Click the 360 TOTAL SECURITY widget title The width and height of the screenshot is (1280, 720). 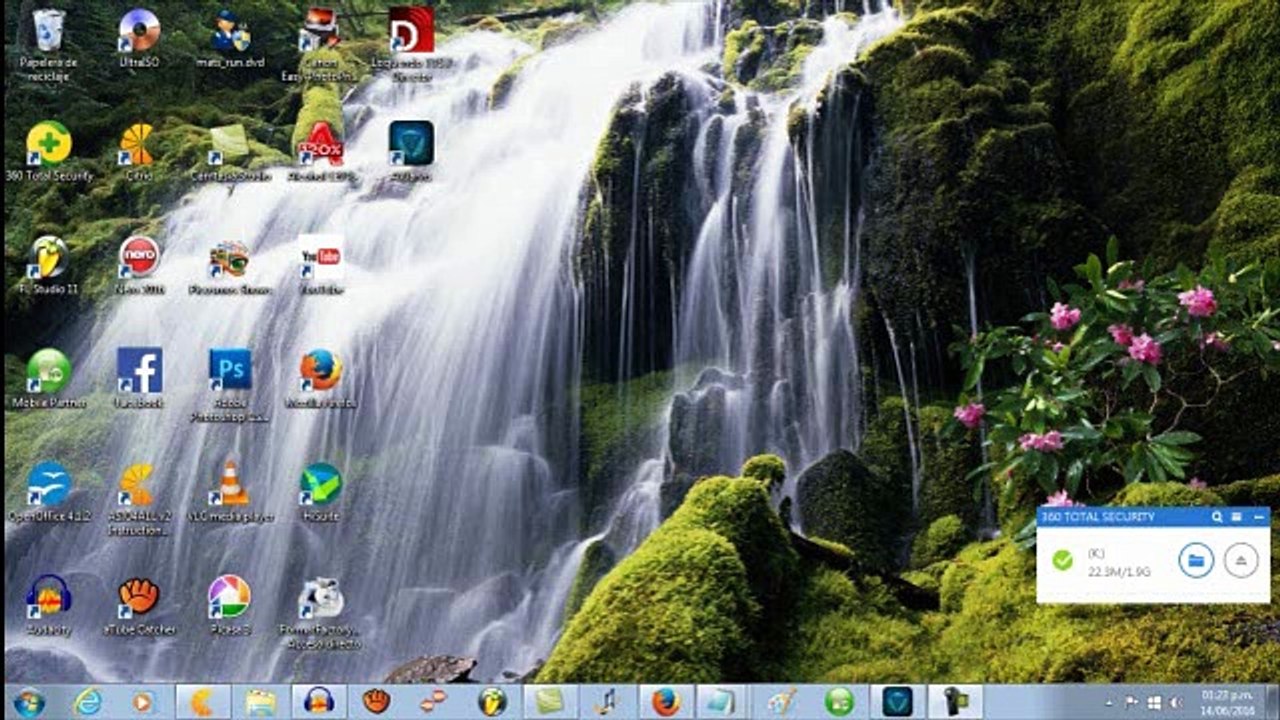(1098, 517)
